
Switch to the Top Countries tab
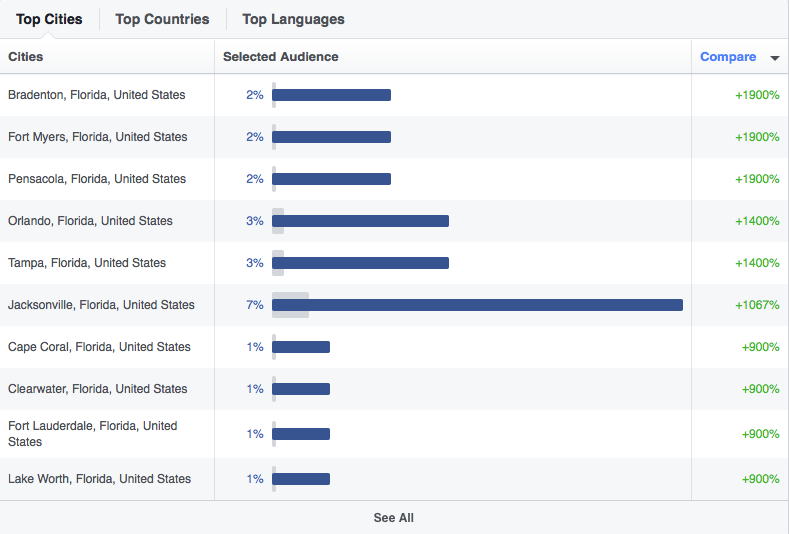pyautogui.click(x=162, y=19)
